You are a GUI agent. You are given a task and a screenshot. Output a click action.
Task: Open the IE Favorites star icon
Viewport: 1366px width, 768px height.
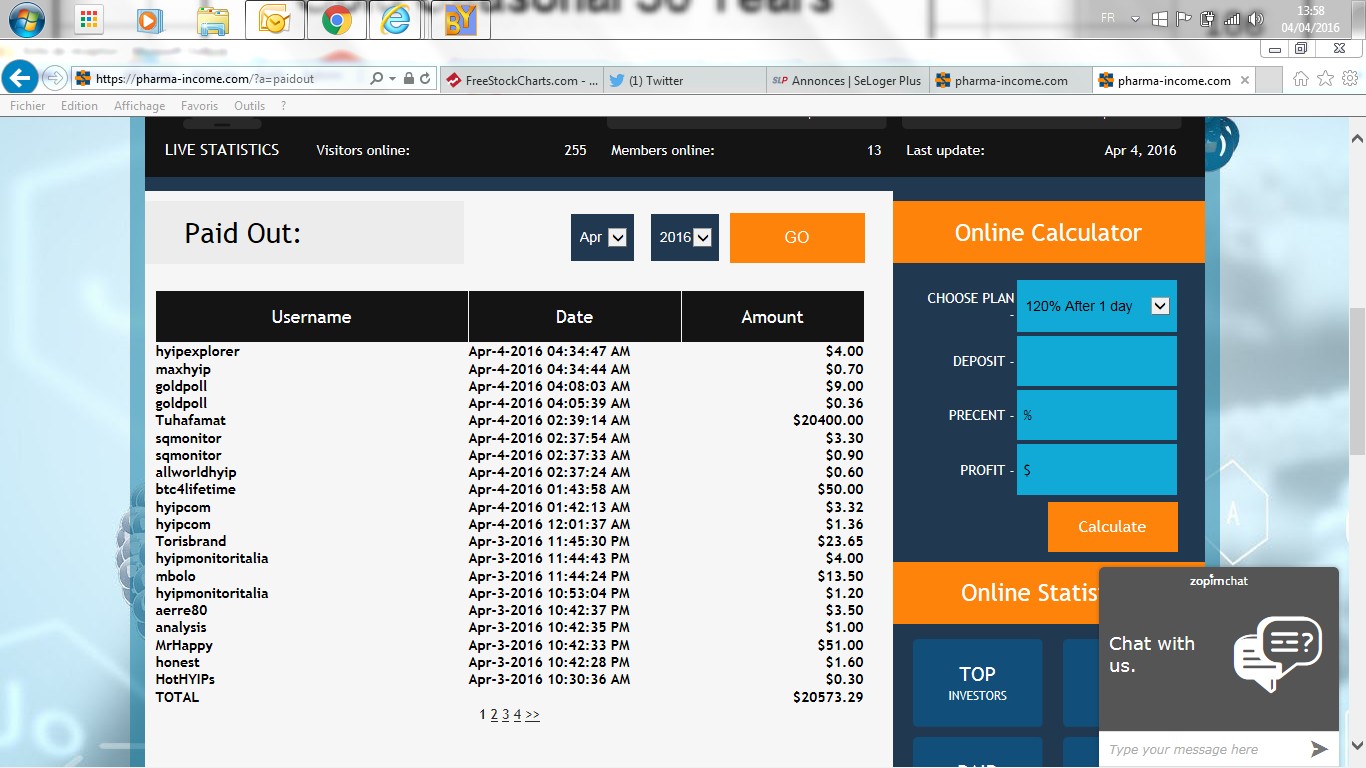tap(1325, 79)
